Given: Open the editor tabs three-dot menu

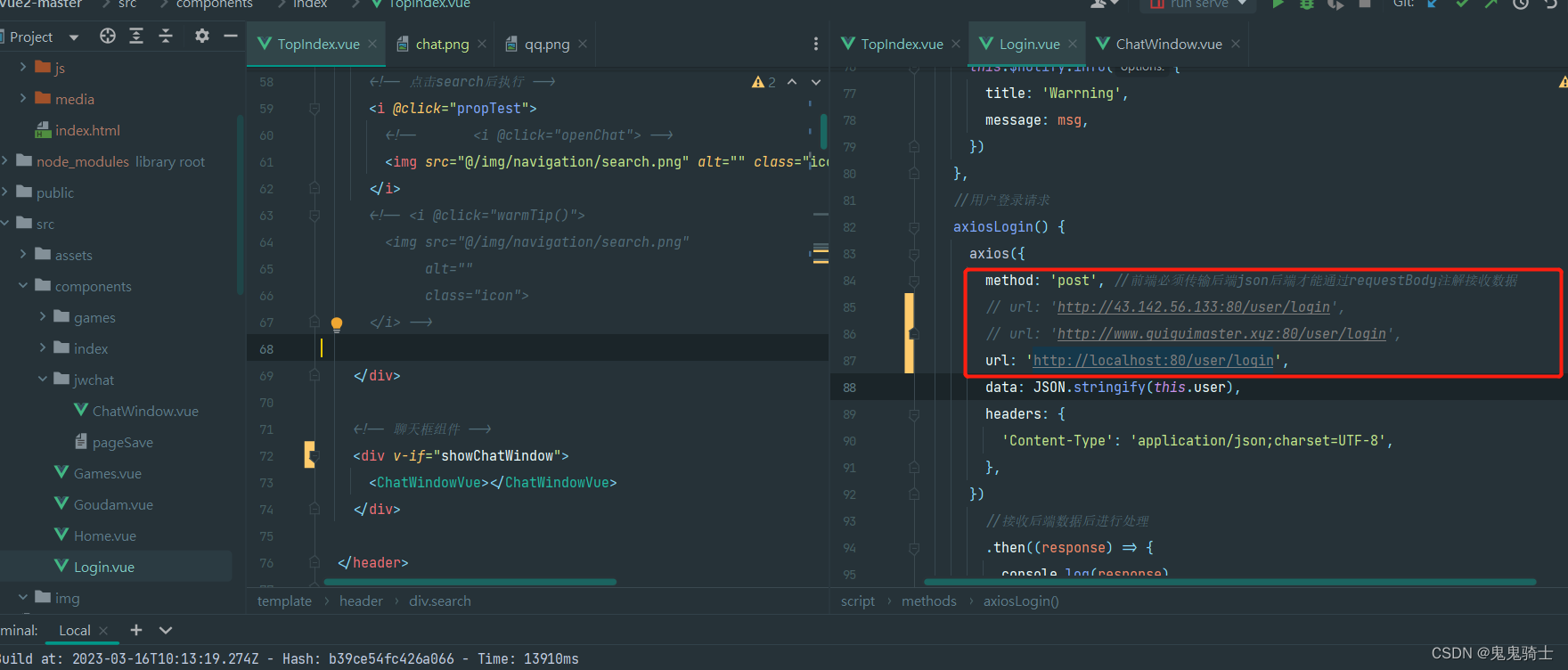Looking at the screenshot, I should [816, 44].
